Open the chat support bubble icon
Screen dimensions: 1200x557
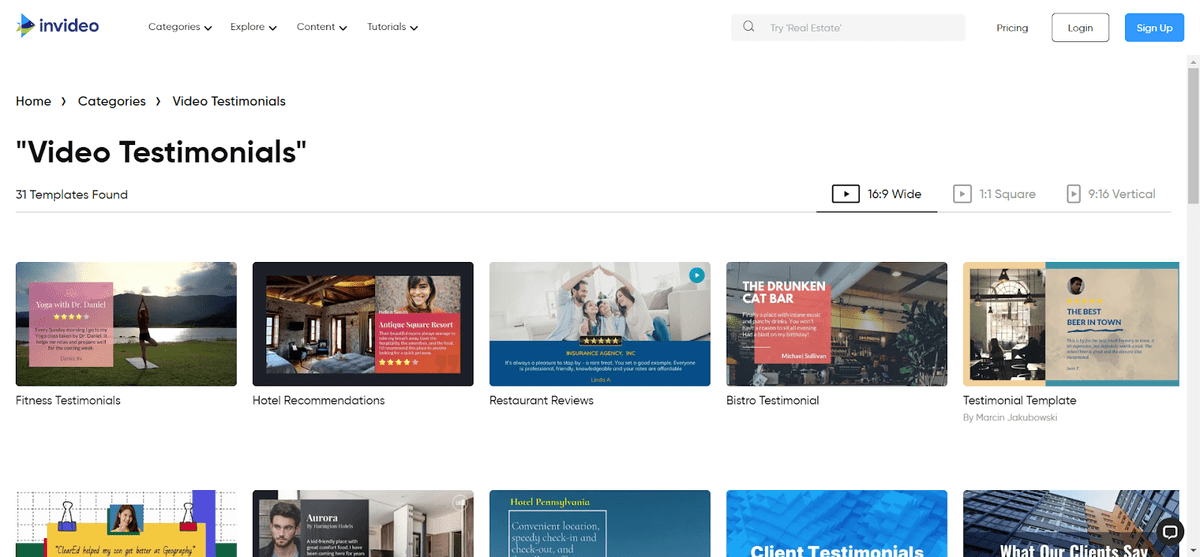tap(1169, 531)
